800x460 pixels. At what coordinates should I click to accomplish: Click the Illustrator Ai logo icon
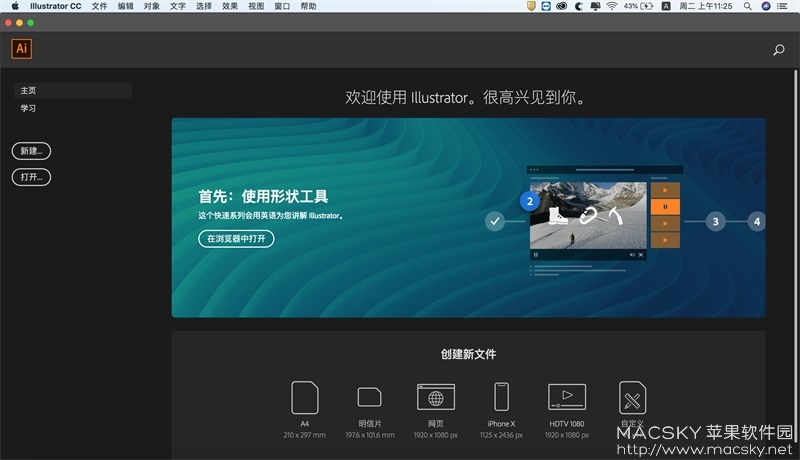click(x=21, y=49)
